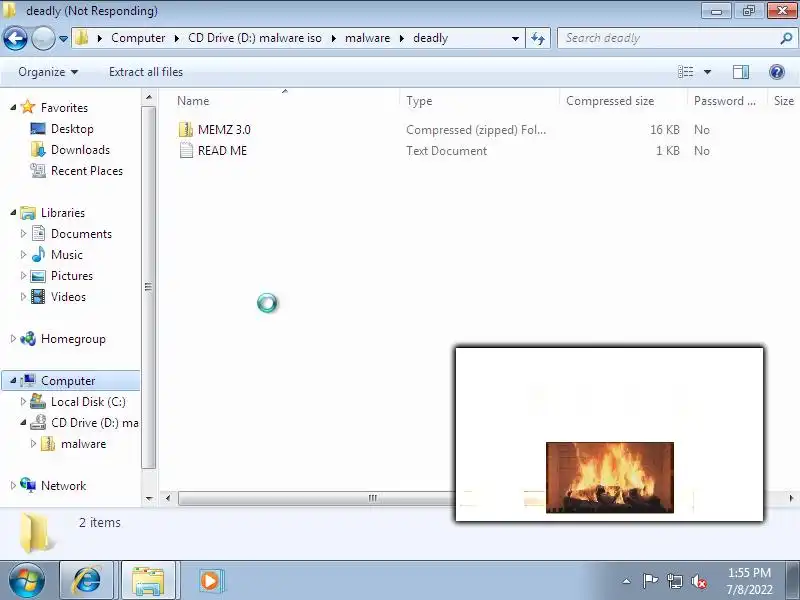This screenshot has height=600, width=800.
Task: Open Help via the question mark
Action: click(777, 72)
